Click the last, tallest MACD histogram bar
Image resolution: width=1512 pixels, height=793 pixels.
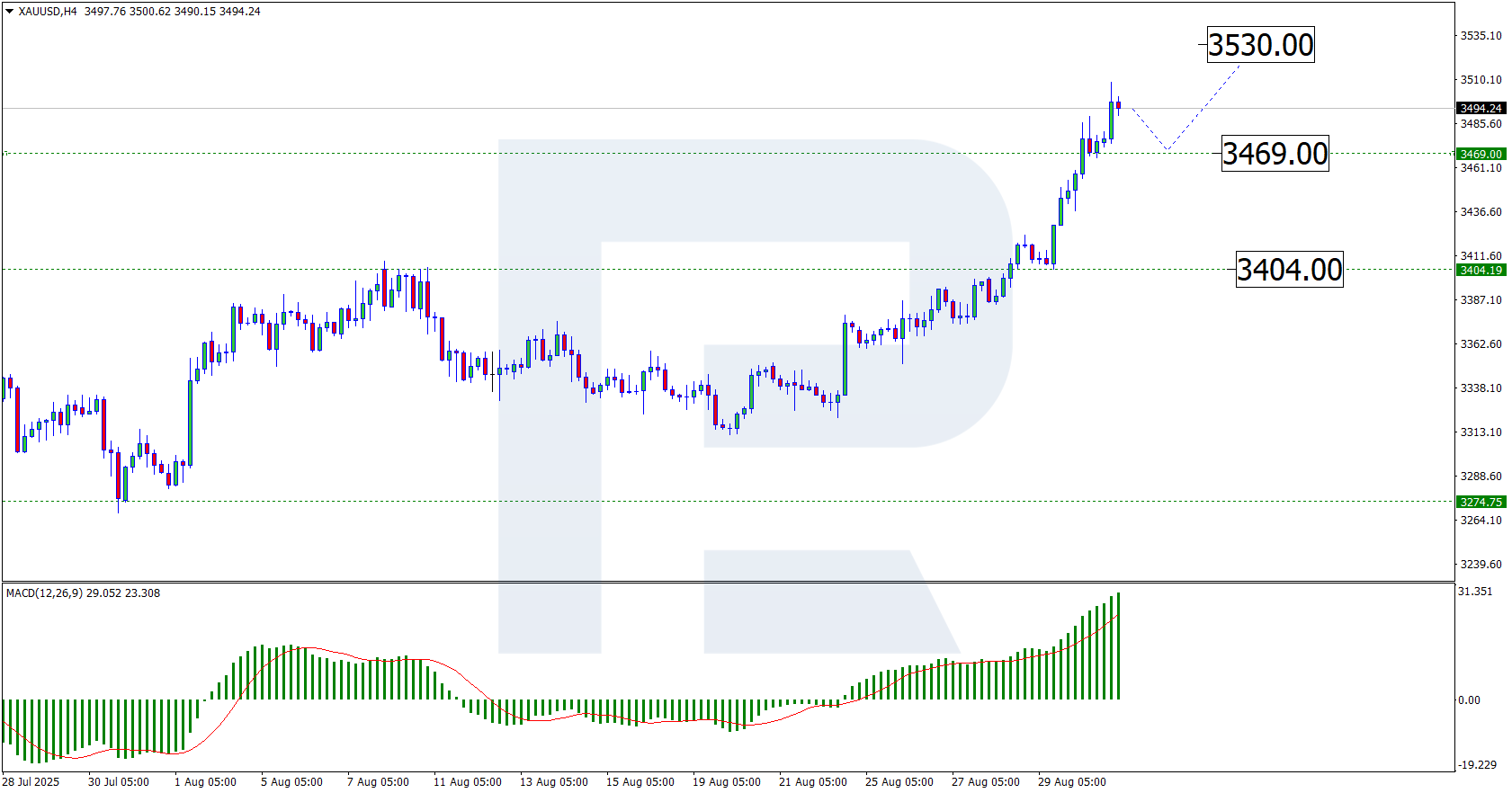click(1118, 646)
